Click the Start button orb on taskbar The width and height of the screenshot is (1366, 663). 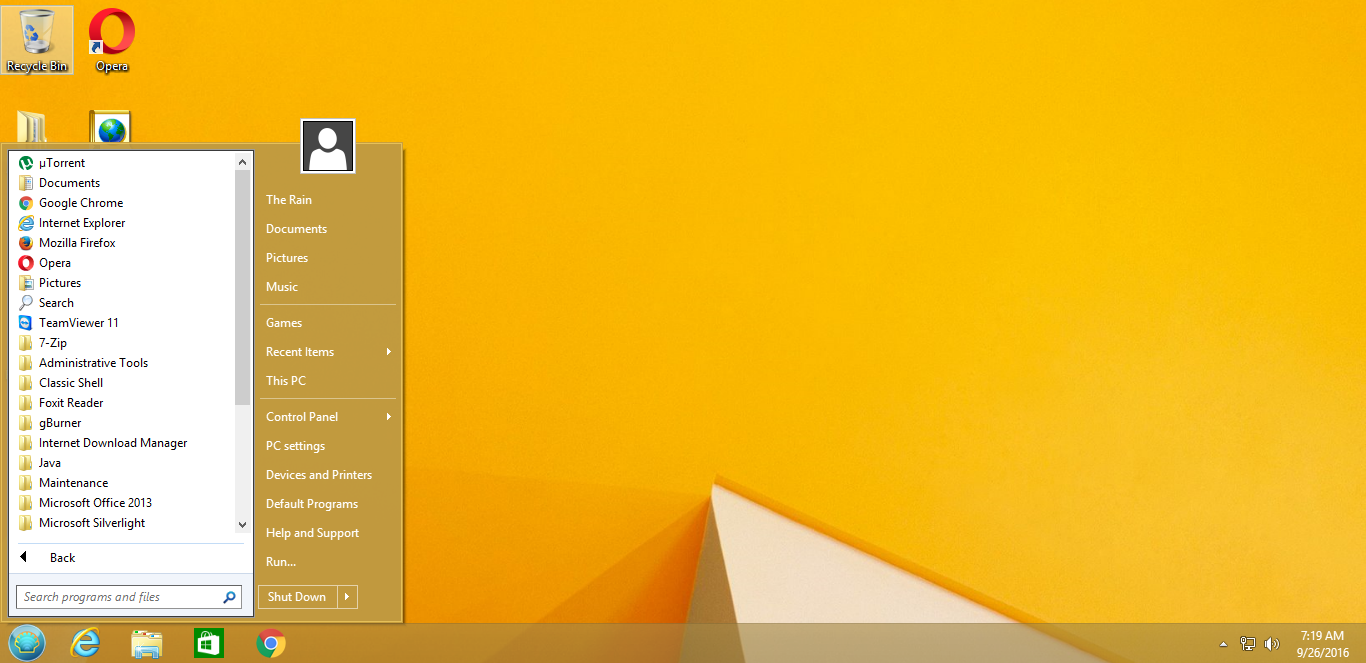(x=26, y=643)
